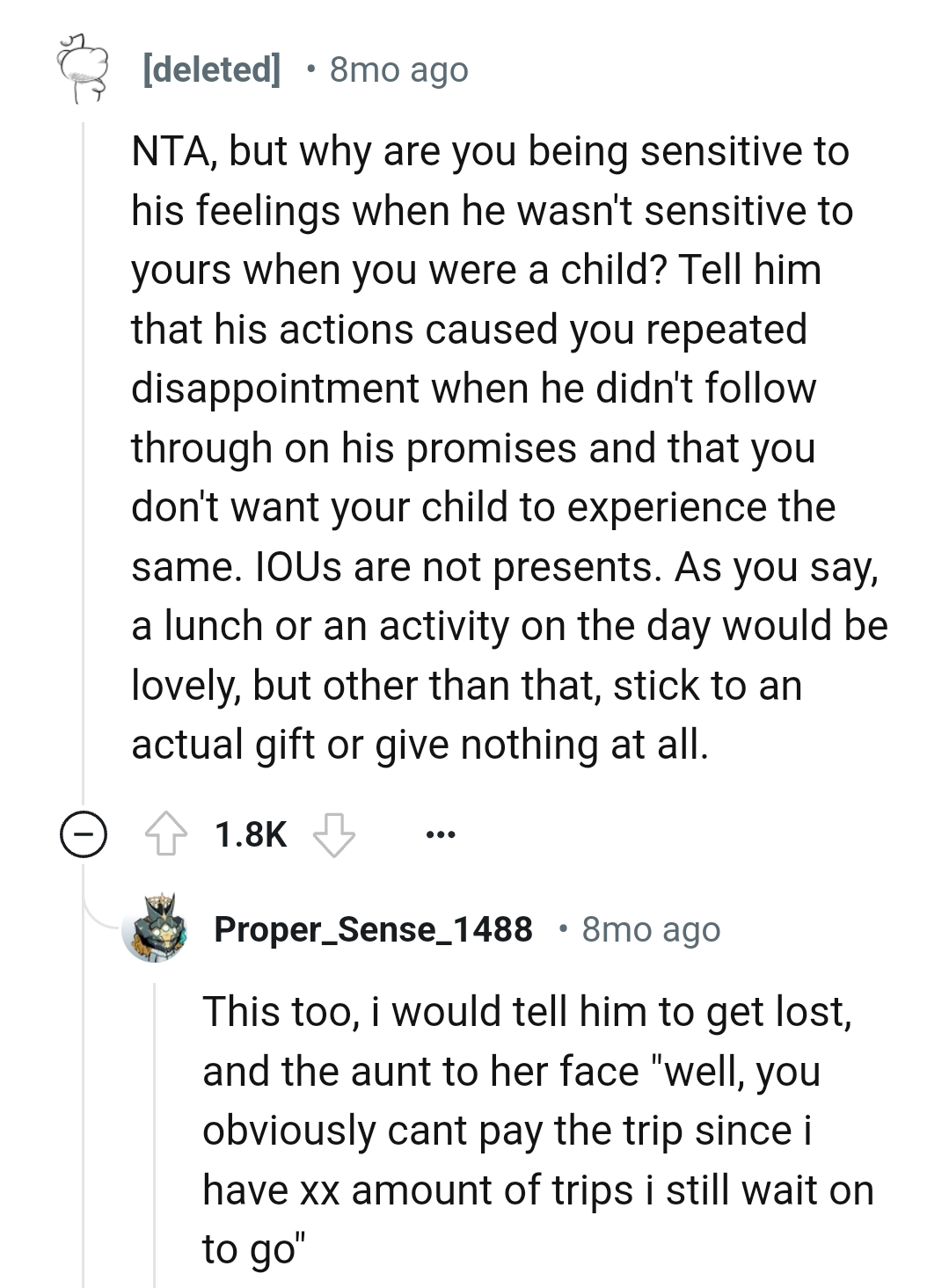Viewport: 949px width, 1288px height.
Task: Click the line "actual gift or give nothing at all"
Action: pos(420,745)
